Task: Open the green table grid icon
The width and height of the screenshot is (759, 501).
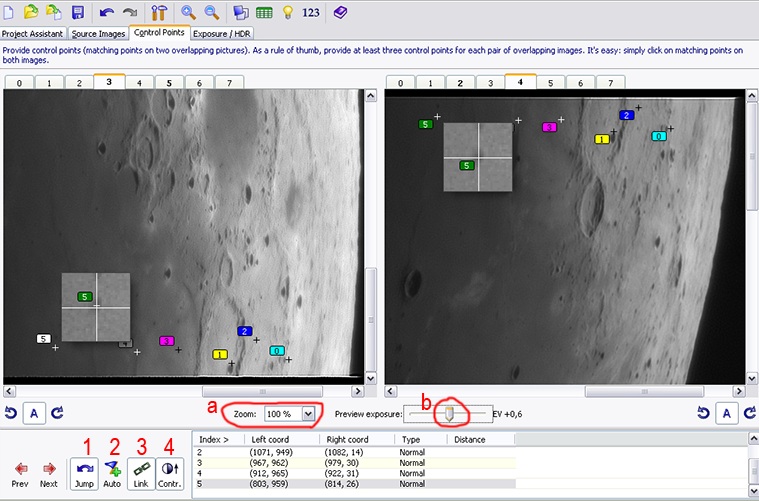Action: click(x=264, y=12)
